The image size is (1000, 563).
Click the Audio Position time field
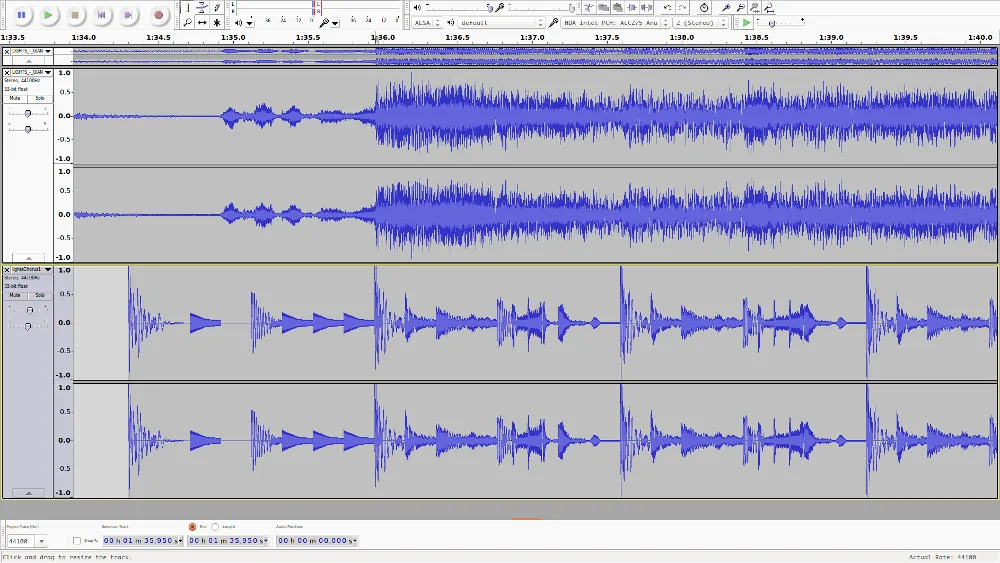(x=317, y=541)
